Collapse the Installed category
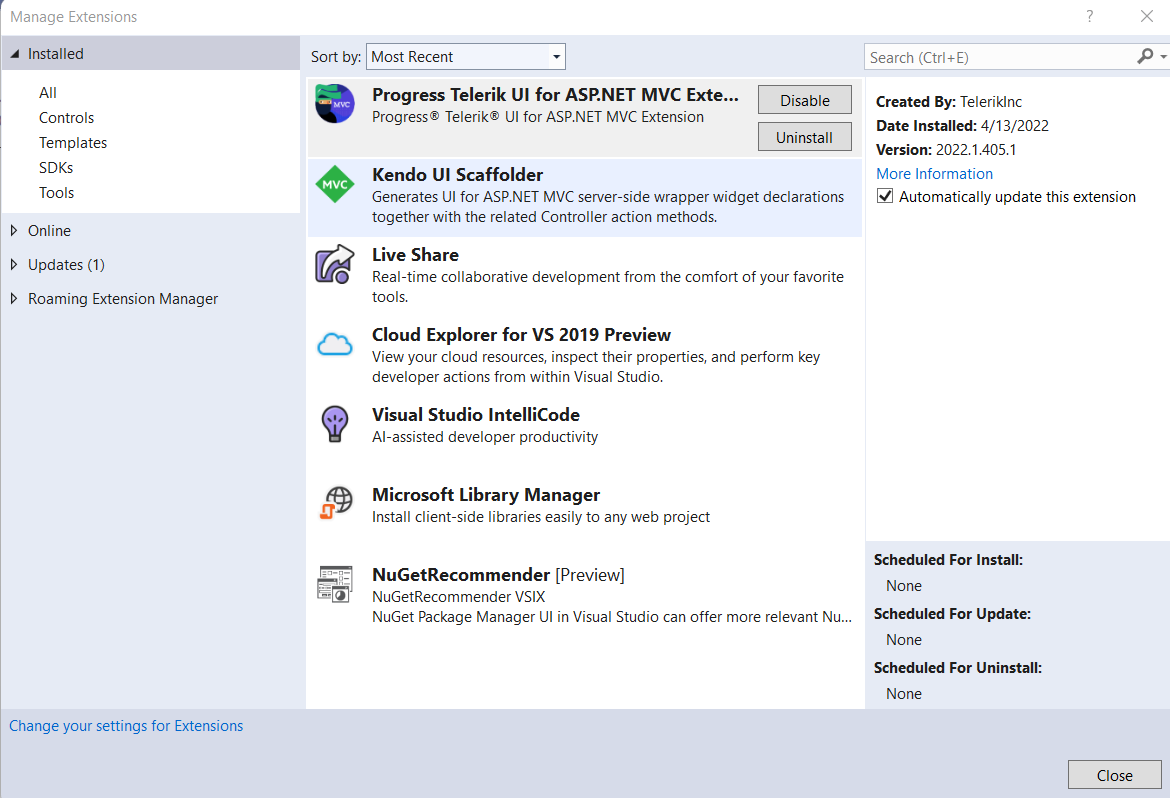The image size is (1170, 798). coord(14,54)
